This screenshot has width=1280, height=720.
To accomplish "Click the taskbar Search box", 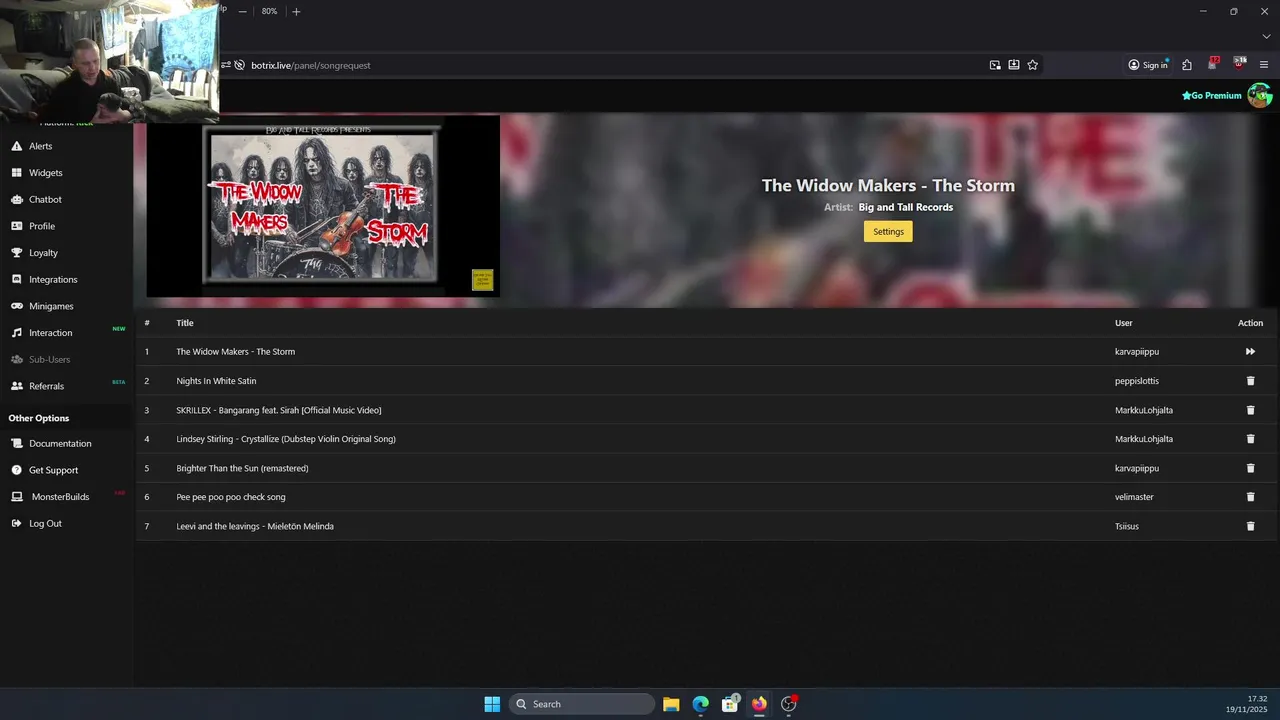I will 582,704.
